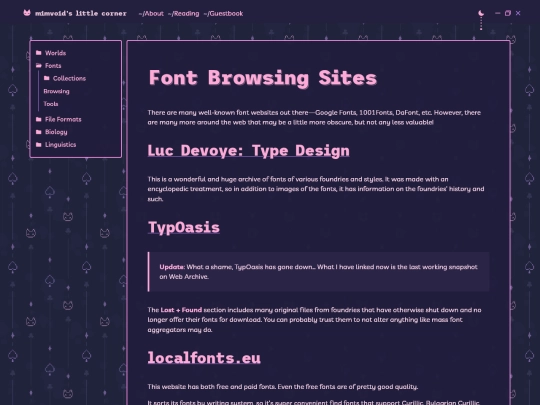Expand the Collections subfolder
Viewport: 540px width, 405px height.
[69, 79]
